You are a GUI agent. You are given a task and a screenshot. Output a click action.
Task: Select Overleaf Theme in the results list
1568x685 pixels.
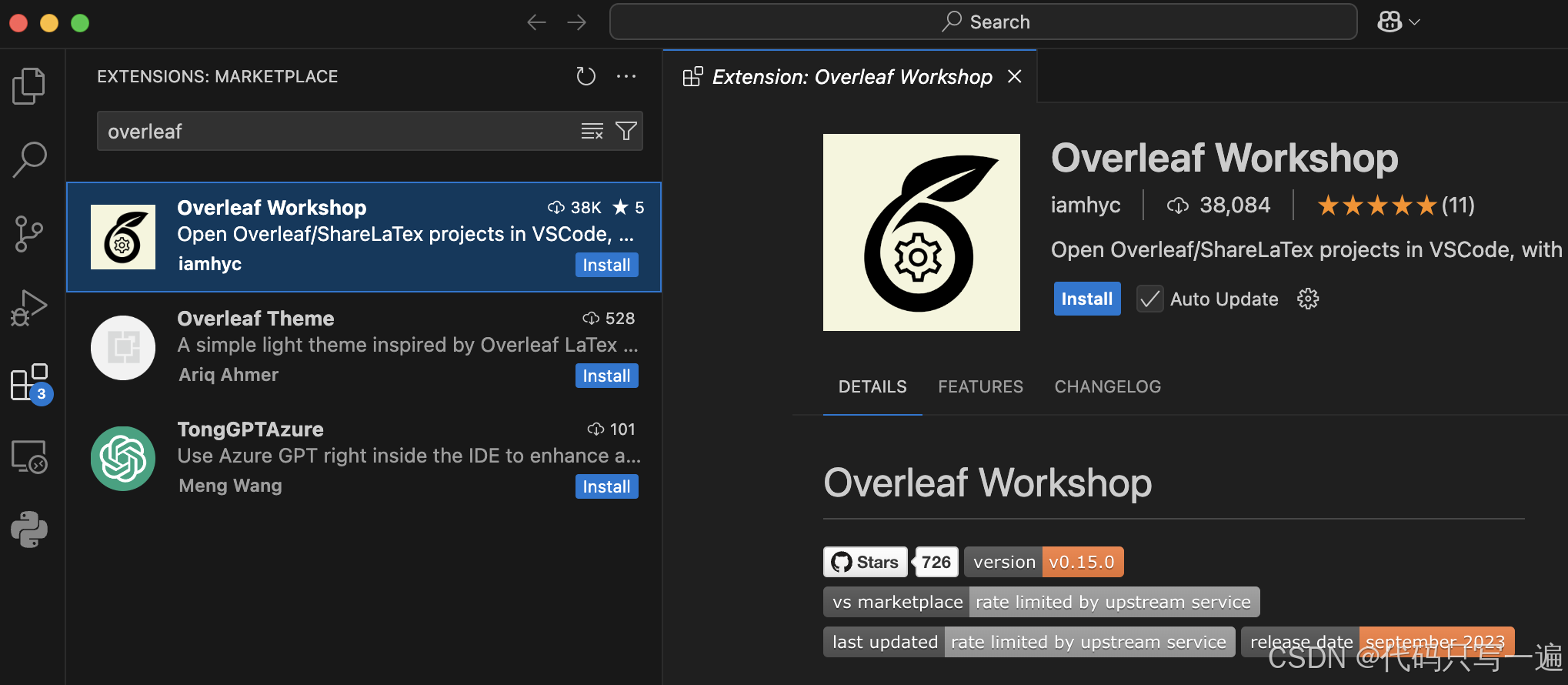coord(364,348)
